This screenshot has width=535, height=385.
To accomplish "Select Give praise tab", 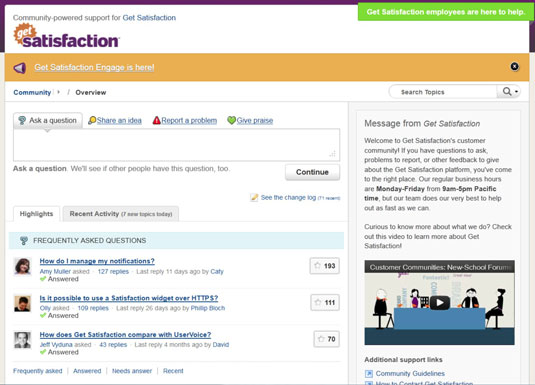I will tap(255, 120).
